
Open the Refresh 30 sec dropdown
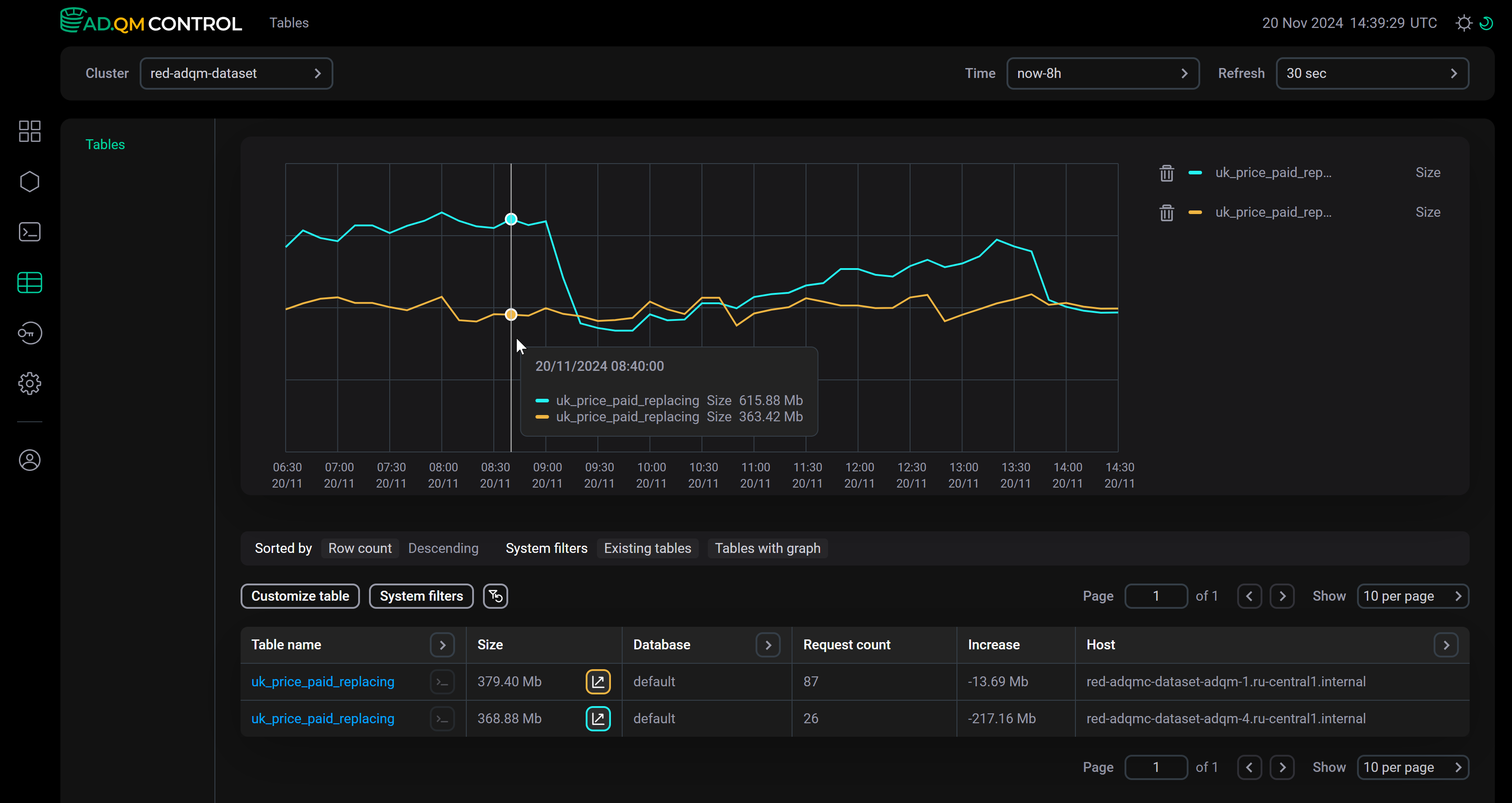tap(1372, 73)
